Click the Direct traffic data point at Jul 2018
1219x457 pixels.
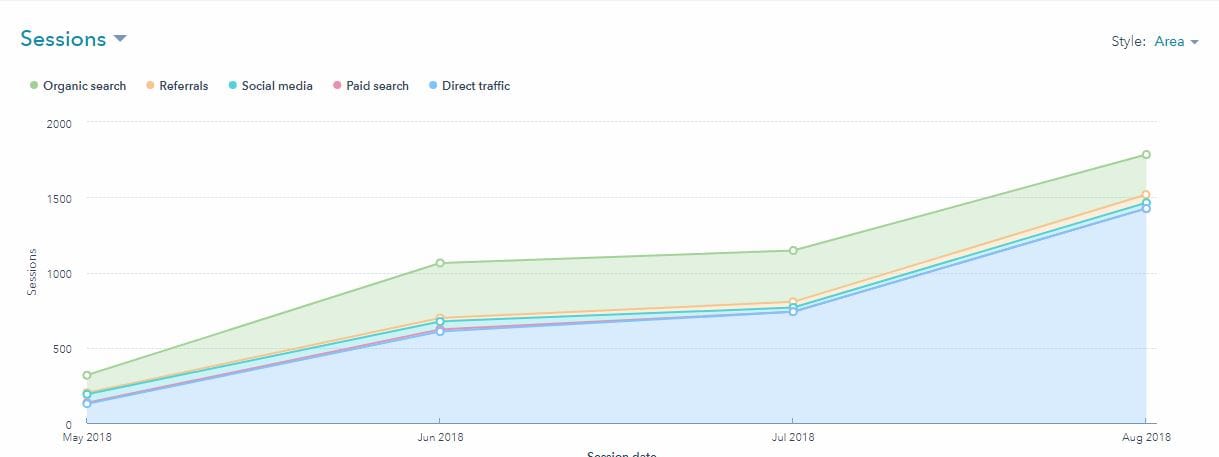click(x=793, y=312)
